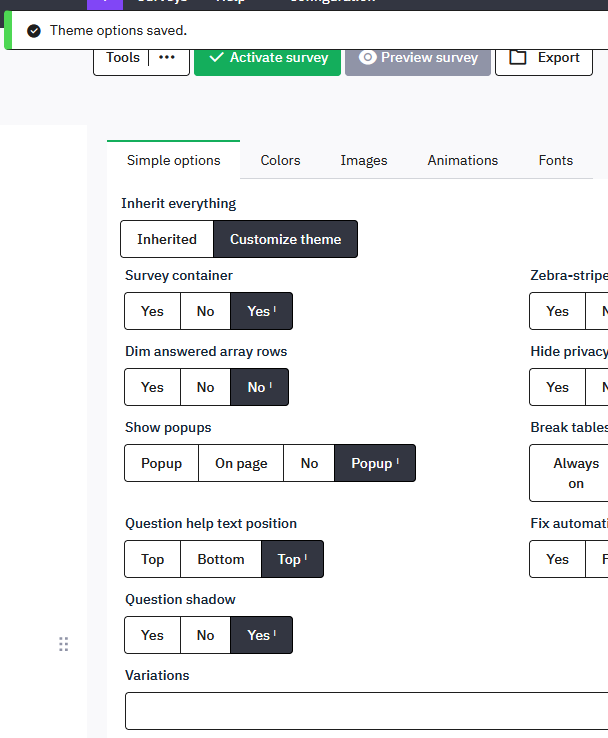The width and height of the screenshot is (608, 738).
Task: Select Always on for Break tables
Action: [576, 473]
